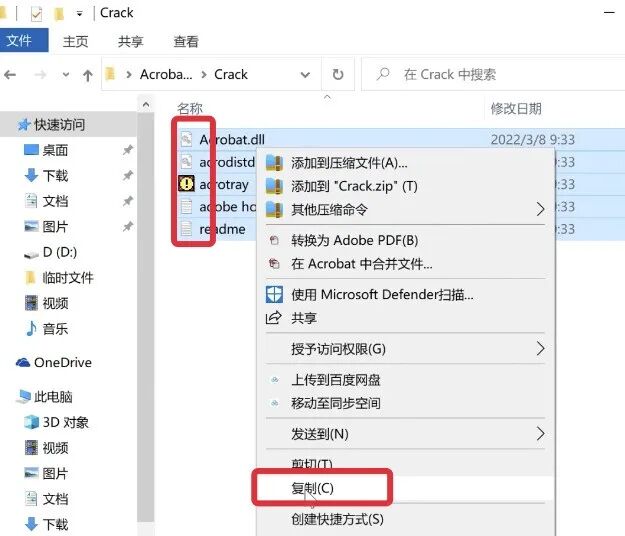Click the share icon next to 共享 menu entry

pyautogui.click(x=273, y=318)
